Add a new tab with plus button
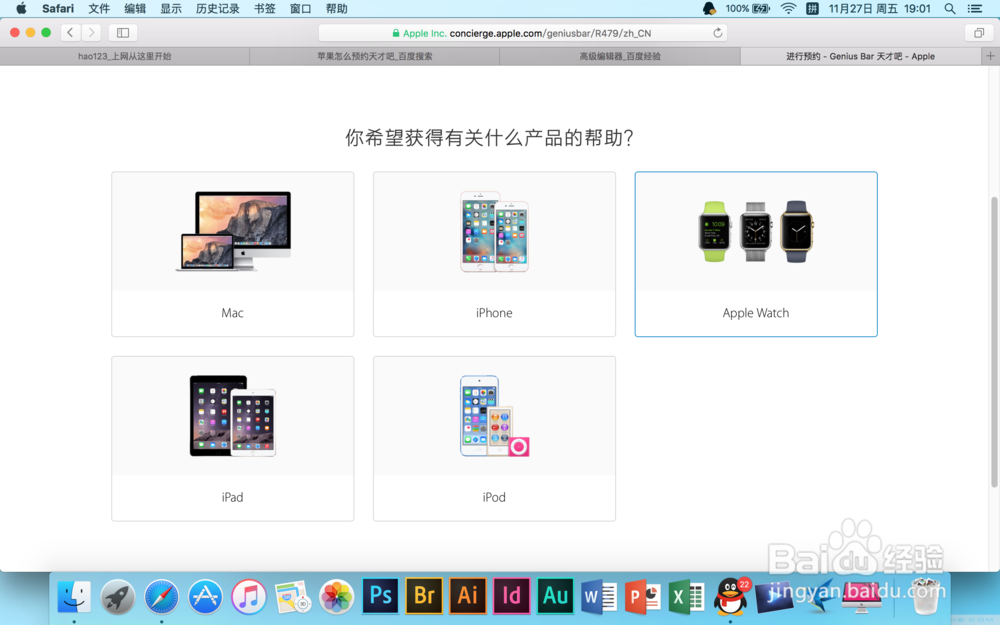This screenshot has height=625, width=1000. (990, 56)
